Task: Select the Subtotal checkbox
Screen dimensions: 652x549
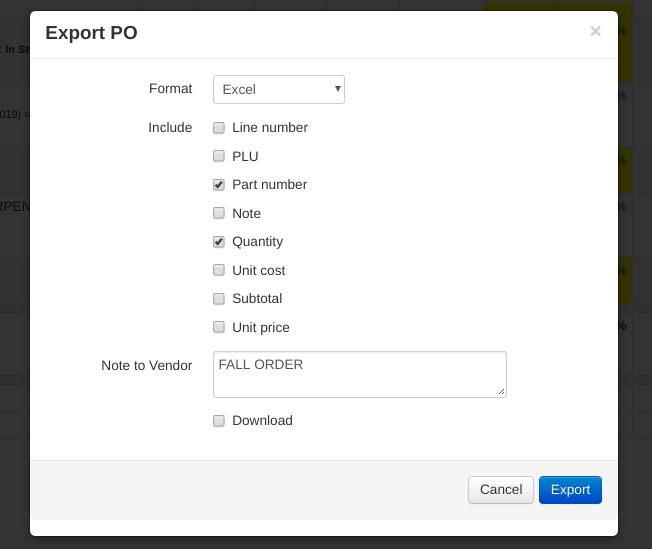Action: pyautogui.click(x=219, y=299)
